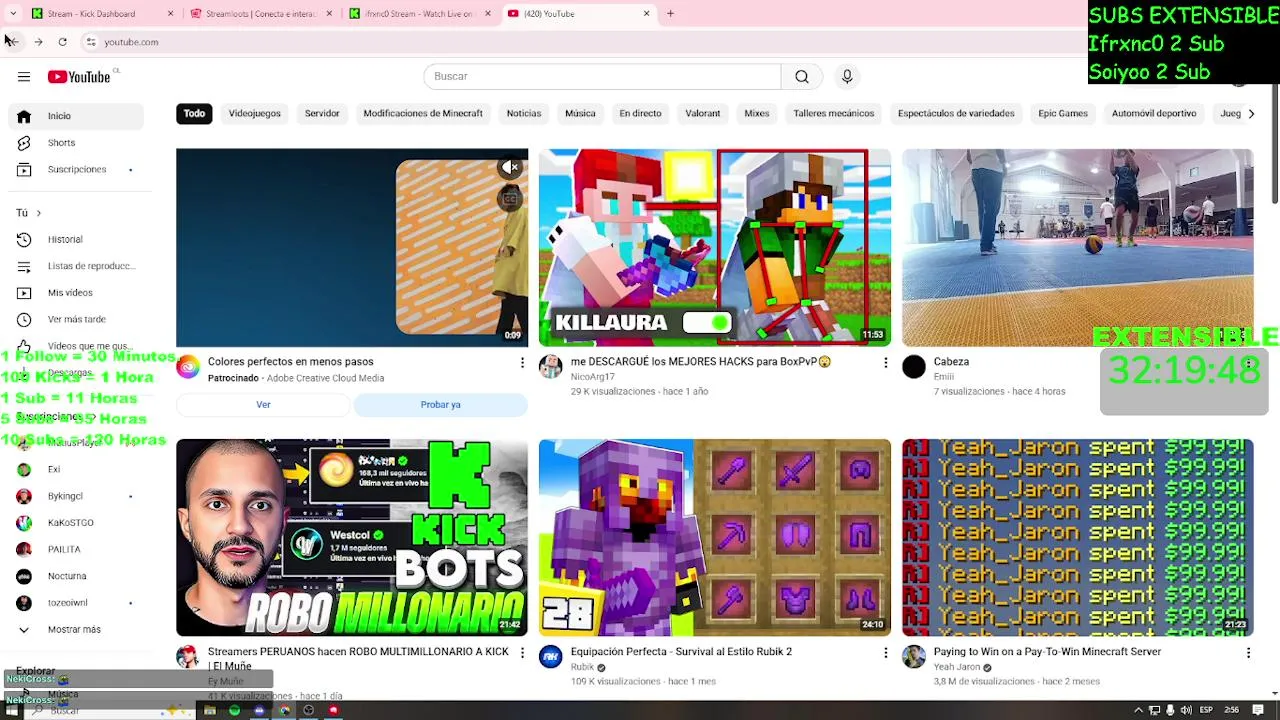Screen dimensions: 1280x720
Task: Click the Ver button on ad
Action: pos(263,405)
